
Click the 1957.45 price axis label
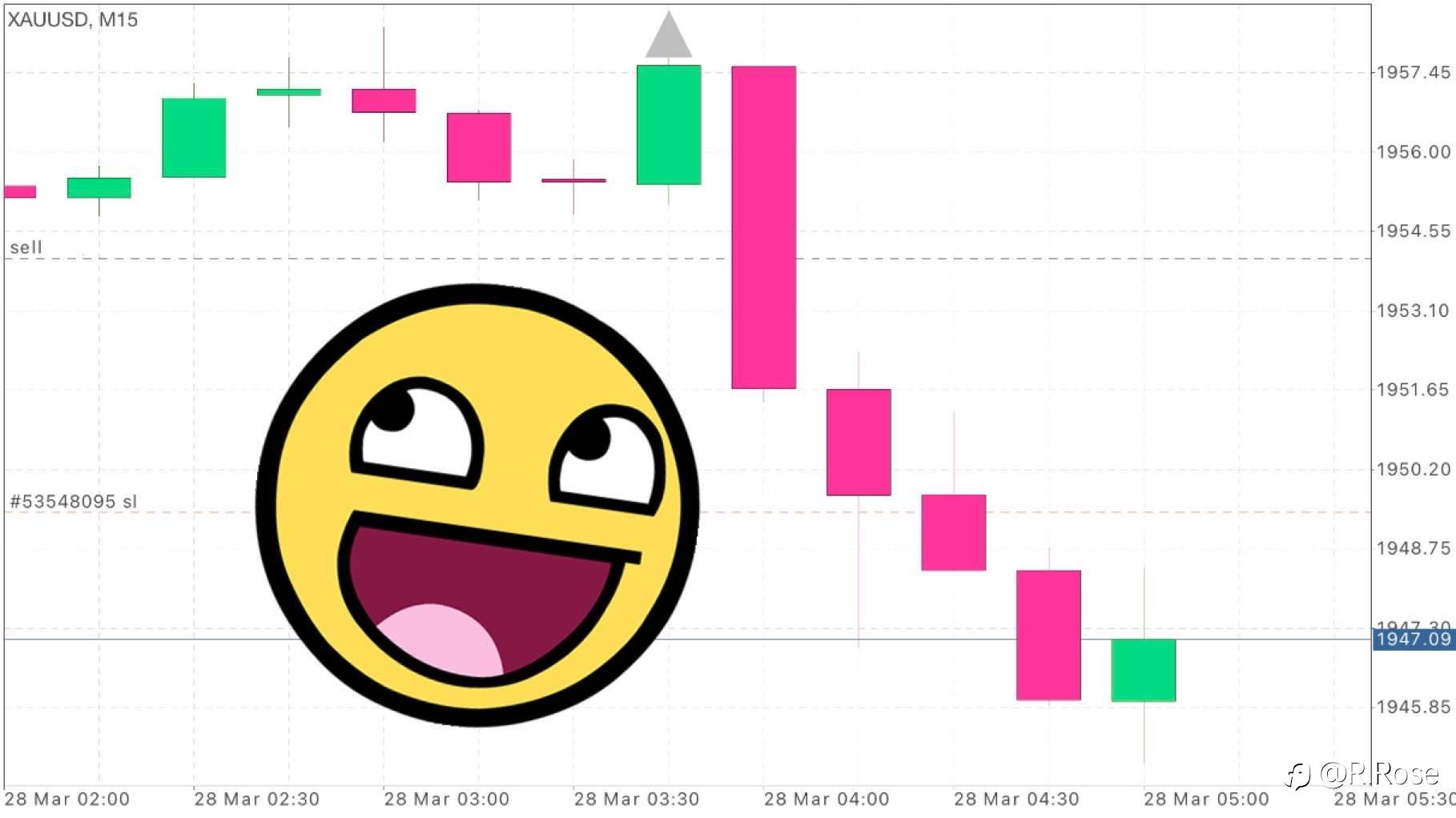pos(1414,73)
